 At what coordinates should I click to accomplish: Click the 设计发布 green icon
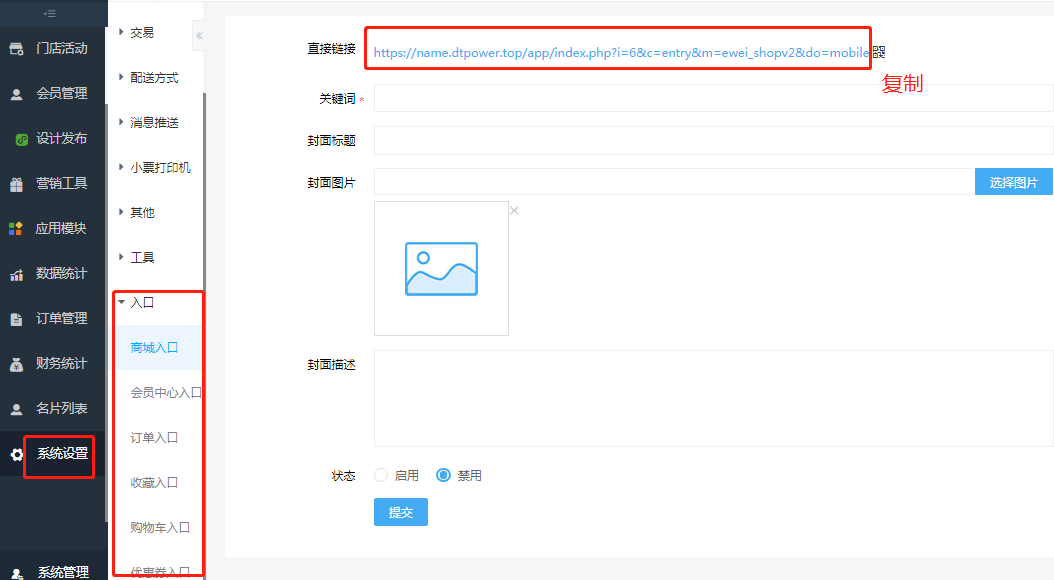(x=22, y=139)
